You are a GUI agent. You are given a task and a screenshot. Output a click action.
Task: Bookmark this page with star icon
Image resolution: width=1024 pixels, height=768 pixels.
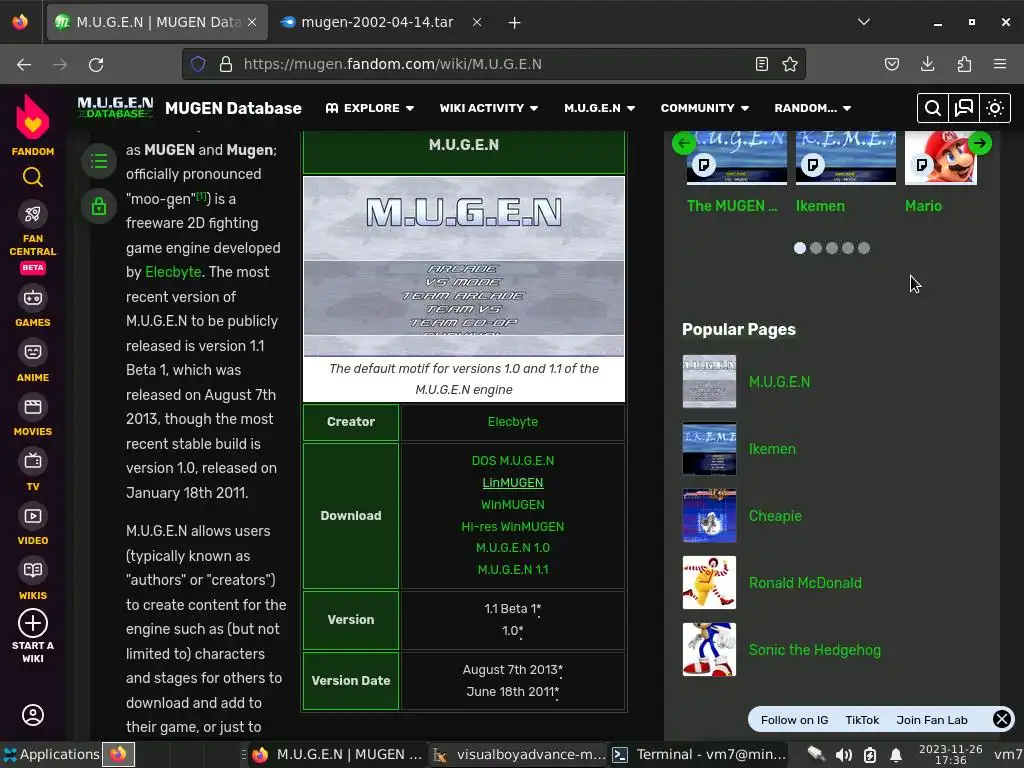pos(790,64)
